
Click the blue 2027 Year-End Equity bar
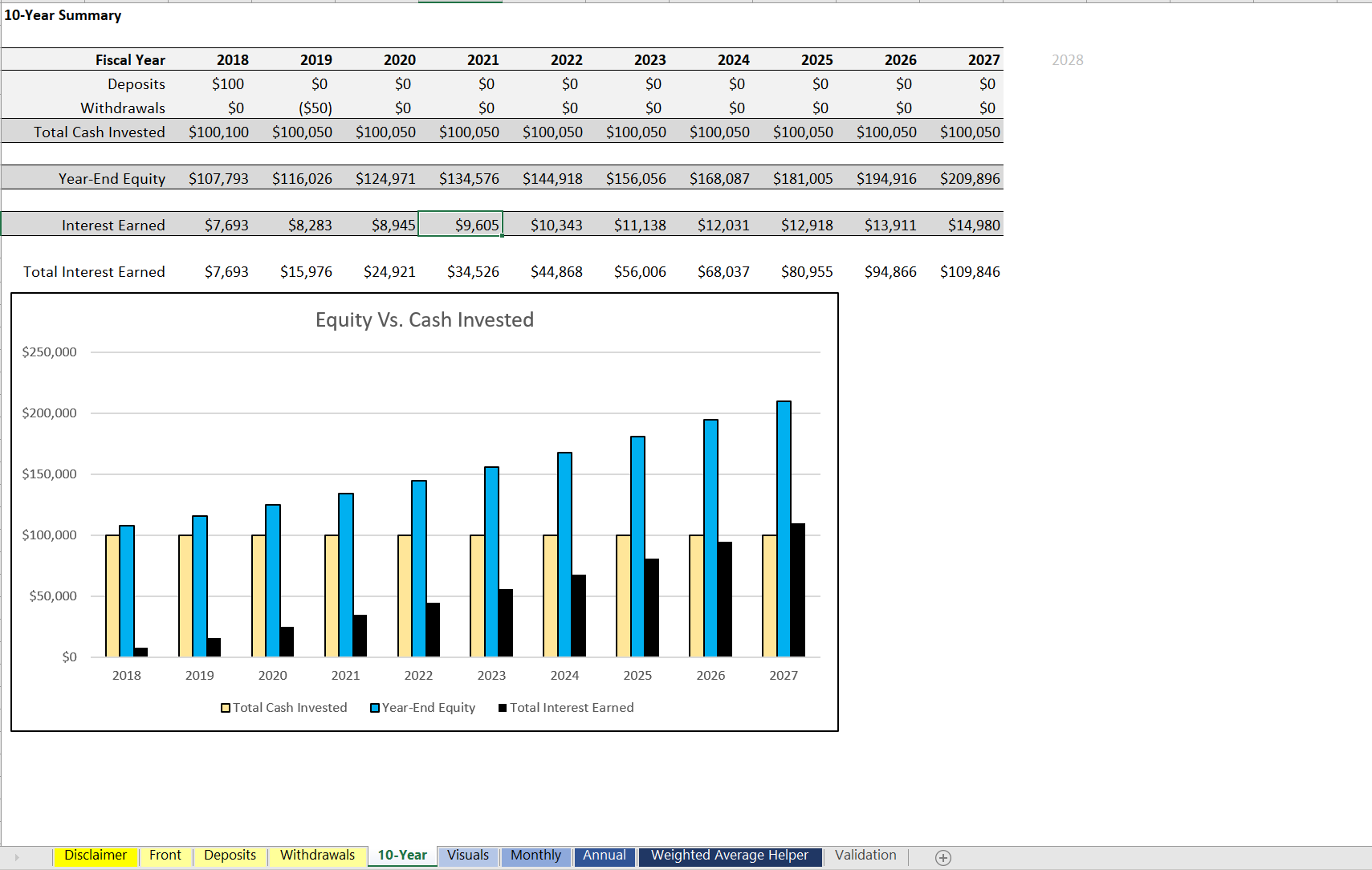(x=784, y=529)
